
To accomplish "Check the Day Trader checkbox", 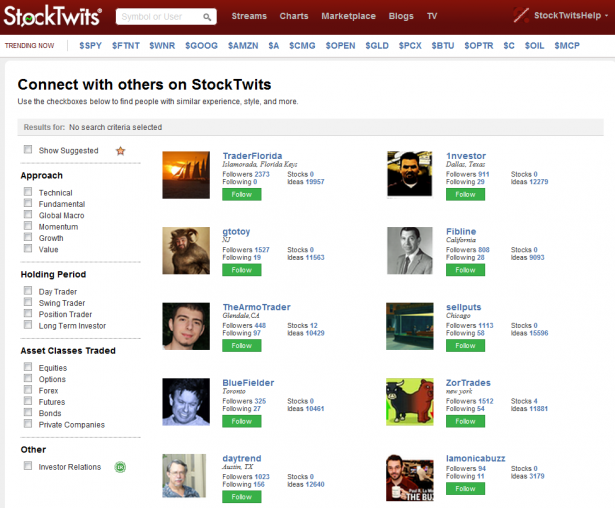I will pyautogui.click(x=28, y=291).
